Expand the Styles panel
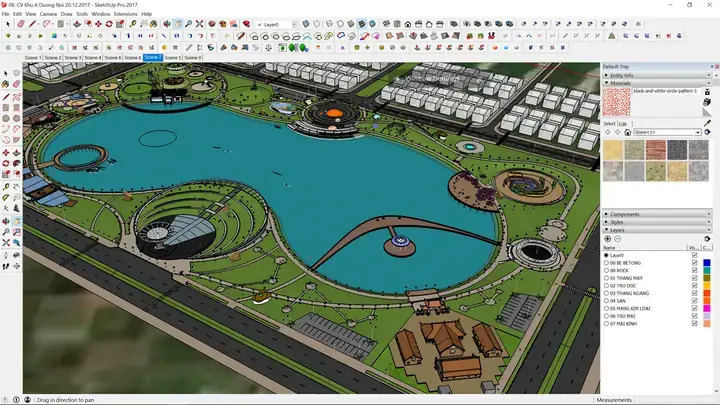Image resolution: width=720 pixels, height=405 pixels. click(x=657, y=222)
